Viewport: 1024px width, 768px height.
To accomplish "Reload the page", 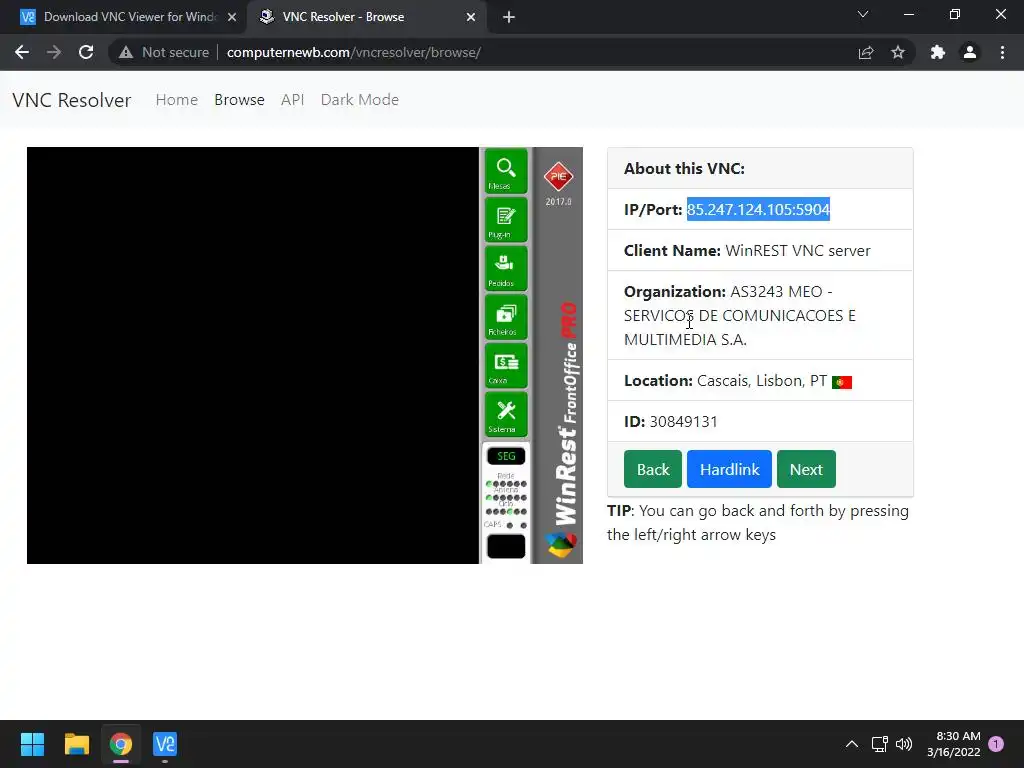I will point(86,52).
